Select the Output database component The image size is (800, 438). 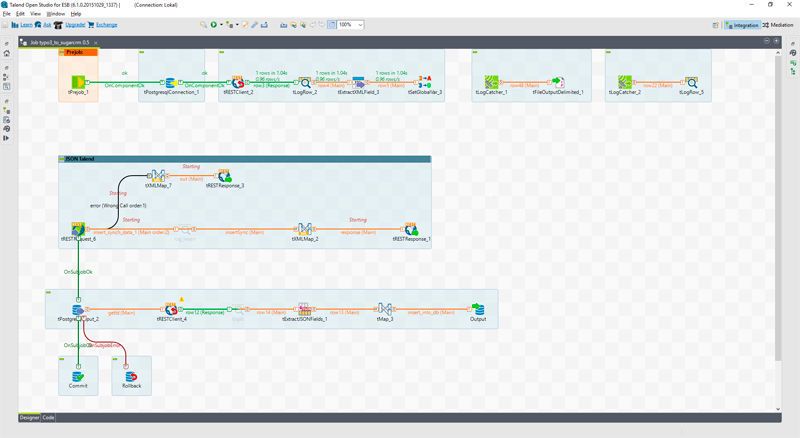point(478,309)
